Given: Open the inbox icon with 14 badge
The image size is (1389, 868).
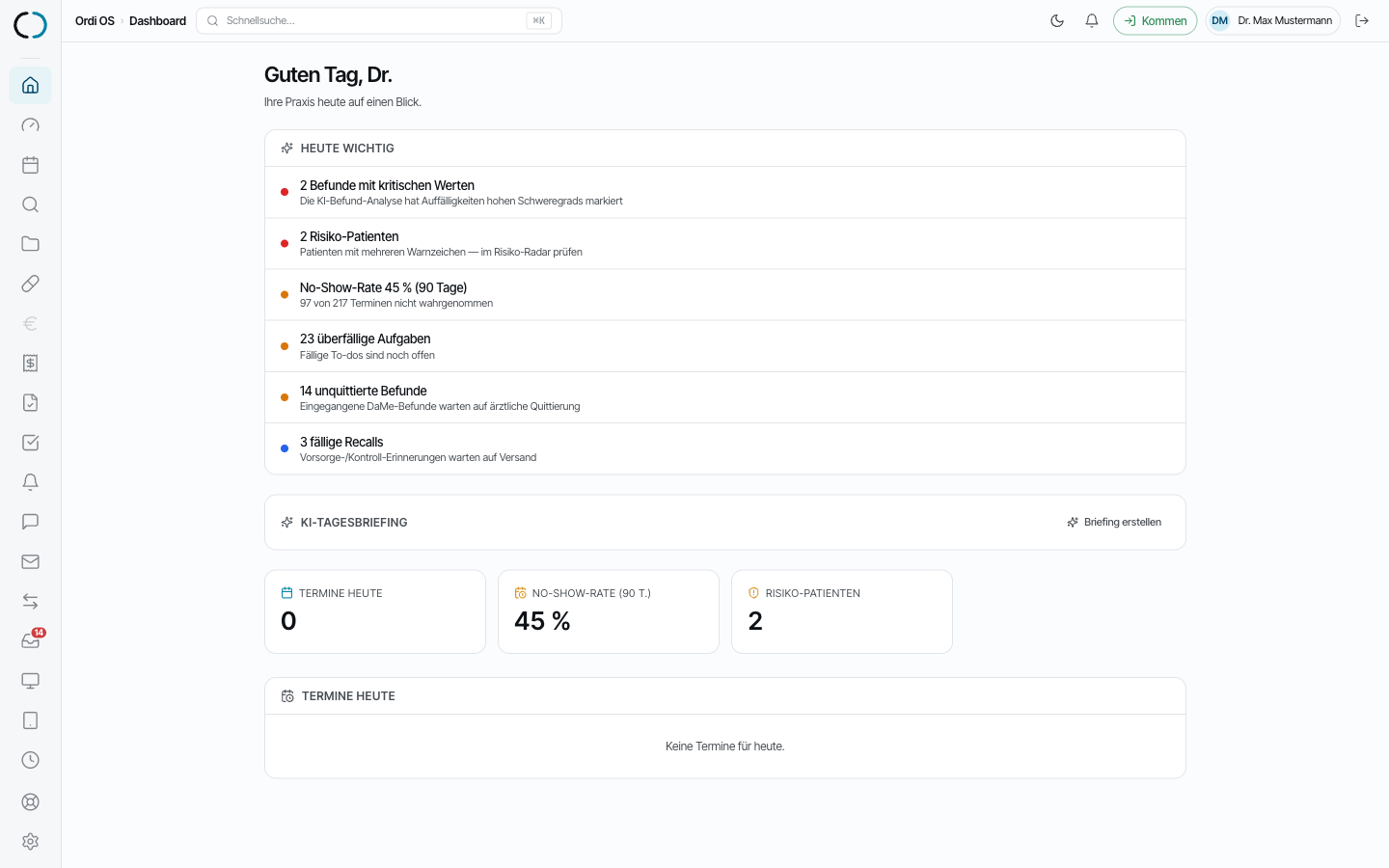Looking at the screenshot, I should [x=30, y=641].
